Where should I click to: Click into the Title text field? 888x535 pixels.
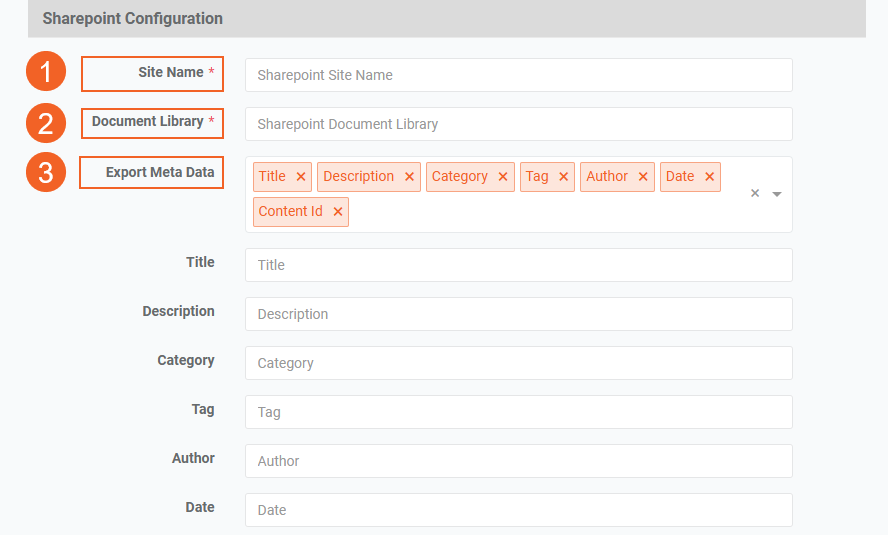pyautogui.click(x=518, y=265)
